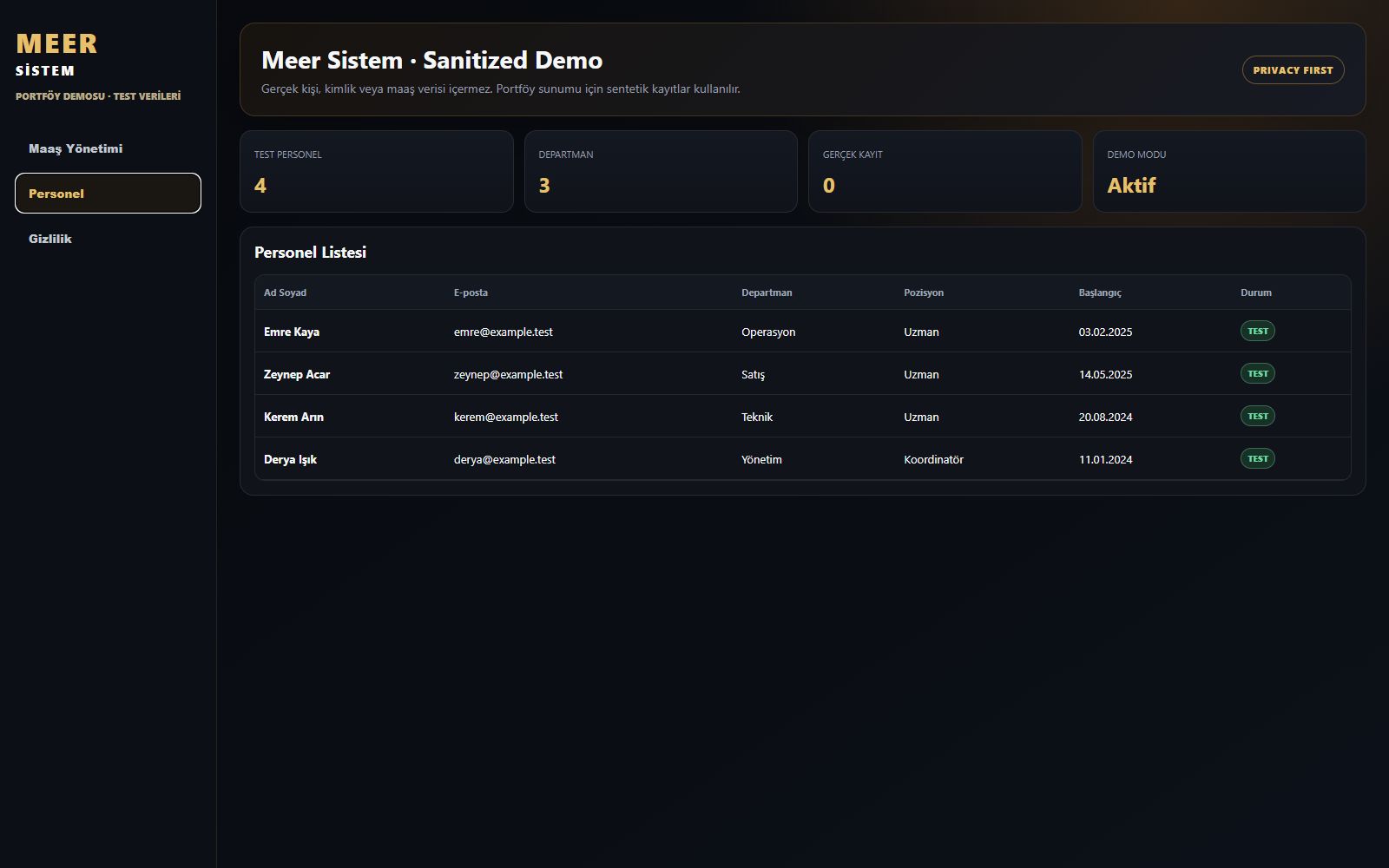
Task: Click the TEST badge in Emre Kaya's row
Action: coord(1257,331)
